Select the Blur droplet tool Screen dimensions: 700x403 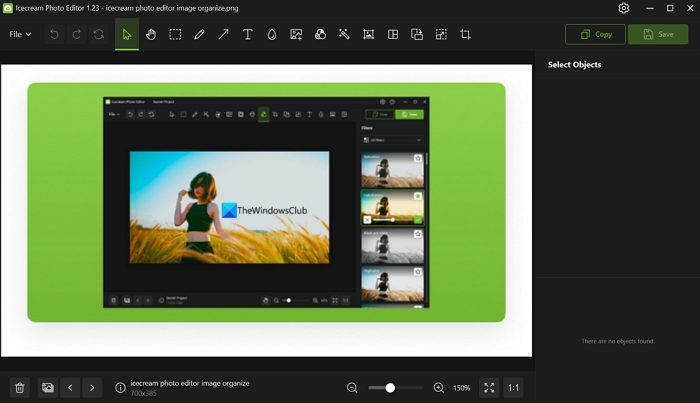(x=272, y=34)
